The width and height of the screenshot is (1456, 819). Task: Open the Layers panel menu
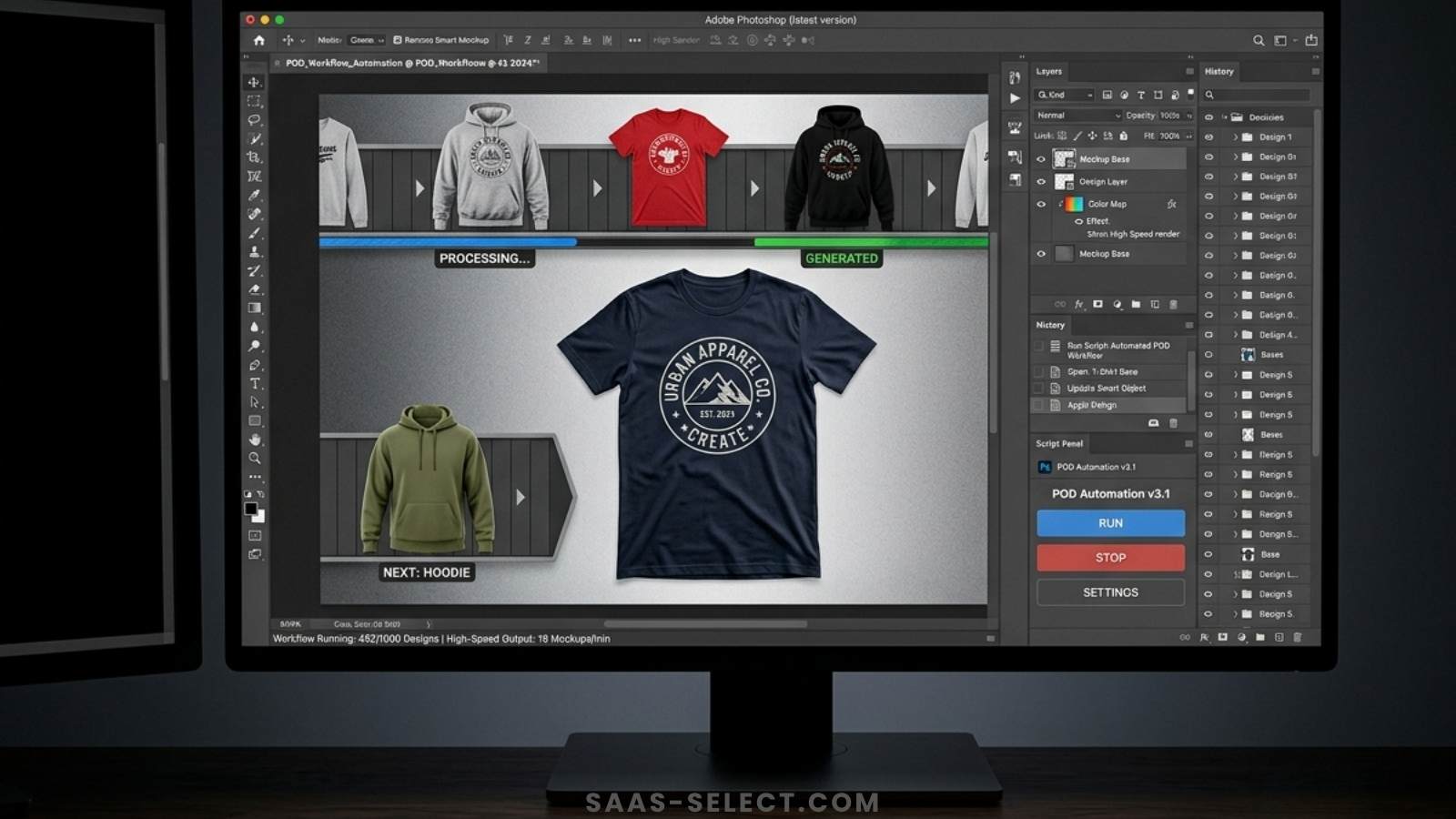[1189, 71]
